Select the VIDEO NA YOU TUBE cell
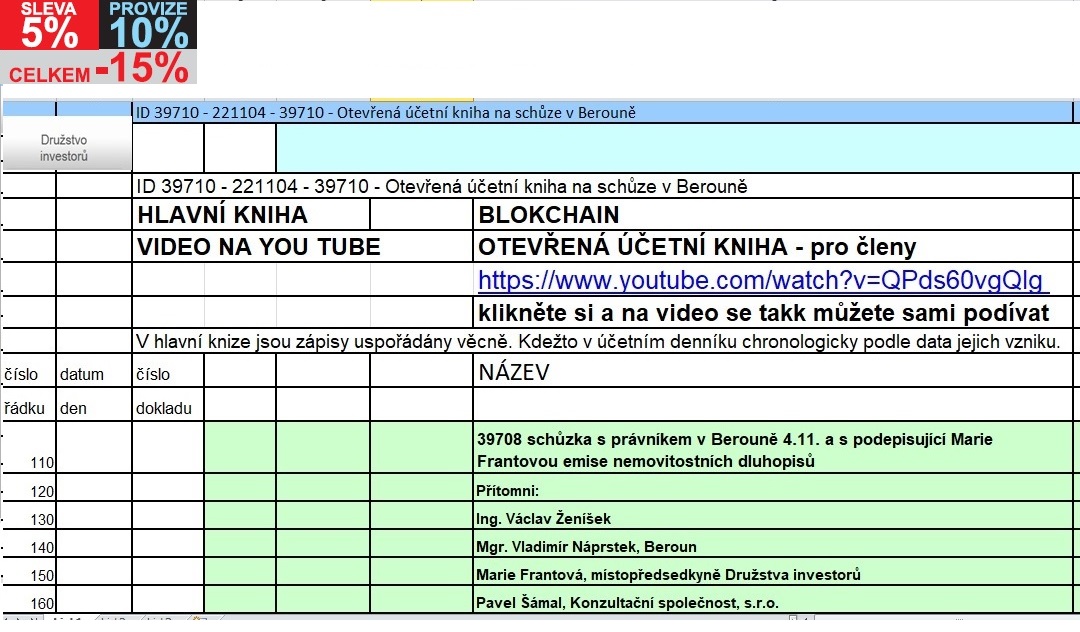The image size is (1080, 632). click(302, 246)
